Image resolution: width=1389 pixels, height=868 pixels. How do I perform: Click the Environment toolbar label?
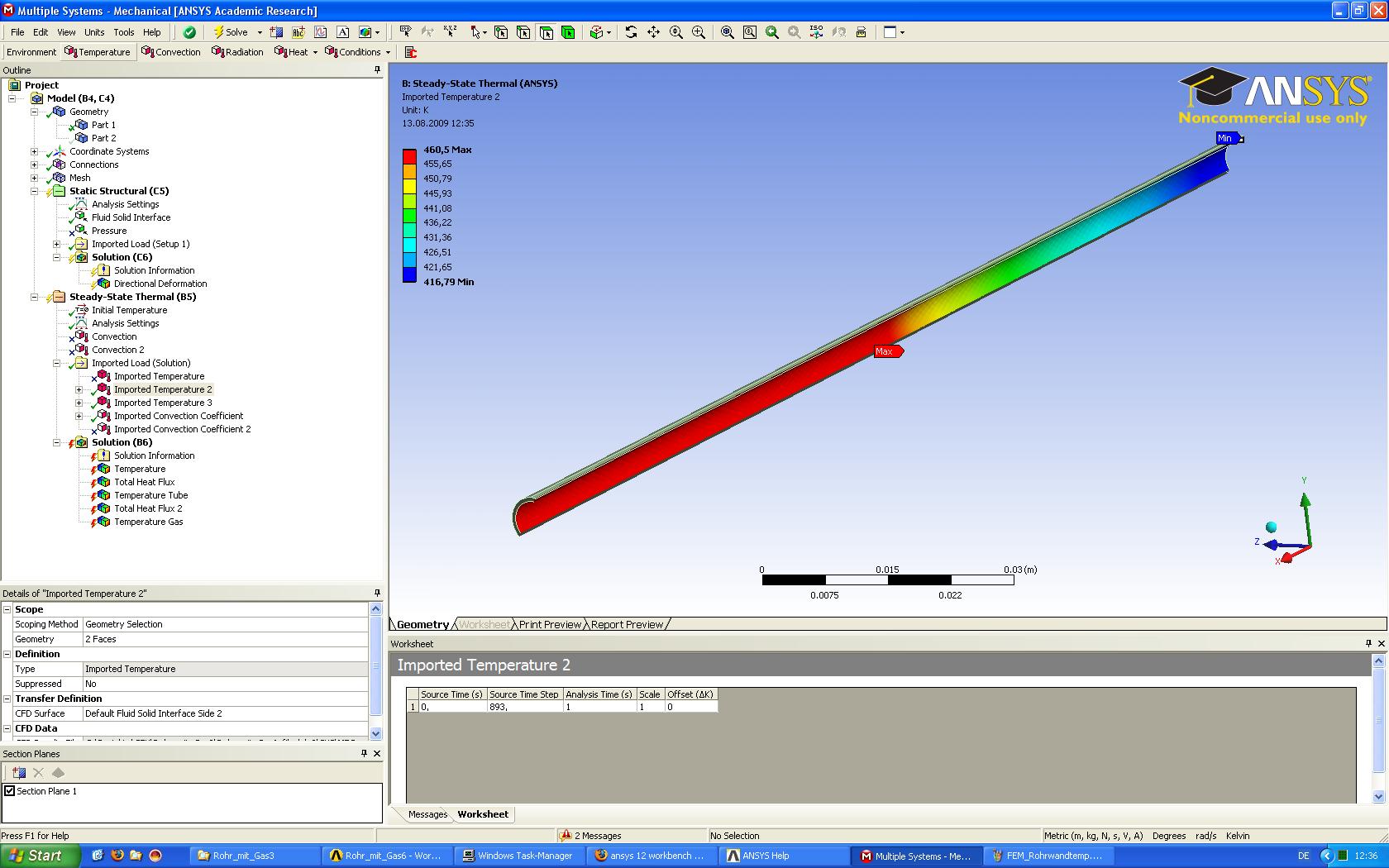31,52
